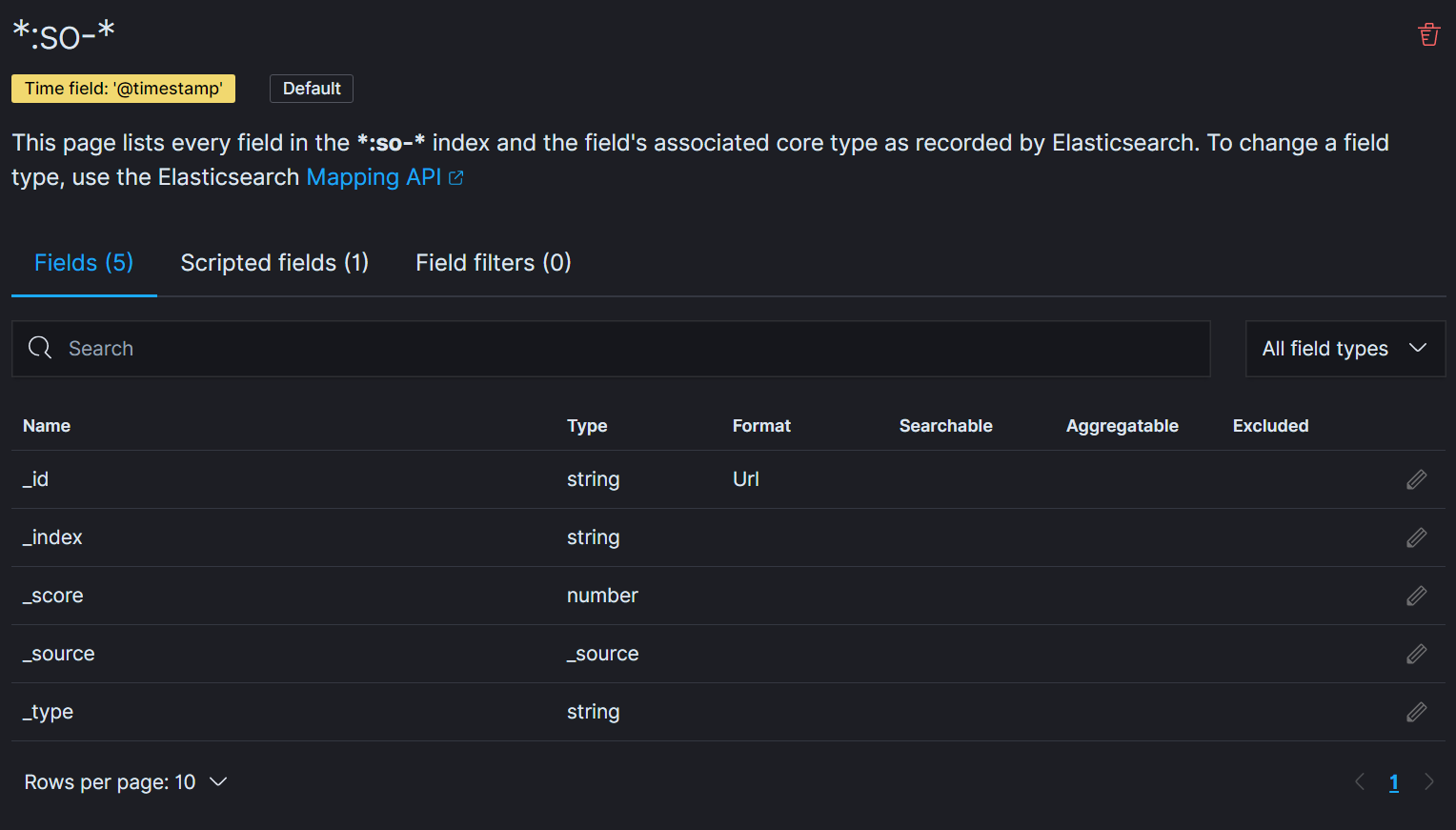Sort by Name column header
Viewport: 1456px width, 830px height.
pyautogui.click(x=47, y=426)
